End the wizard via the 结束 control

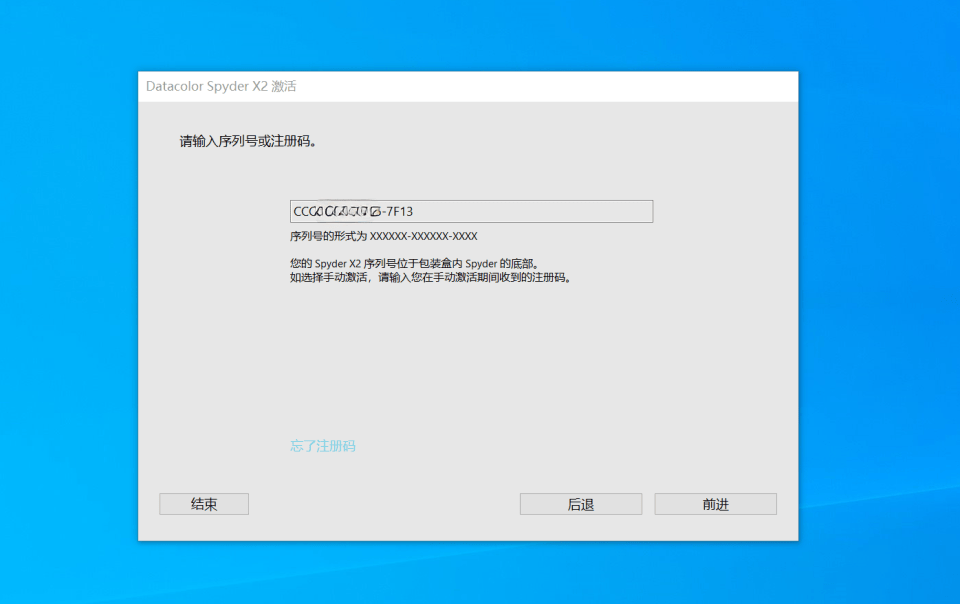203,503
